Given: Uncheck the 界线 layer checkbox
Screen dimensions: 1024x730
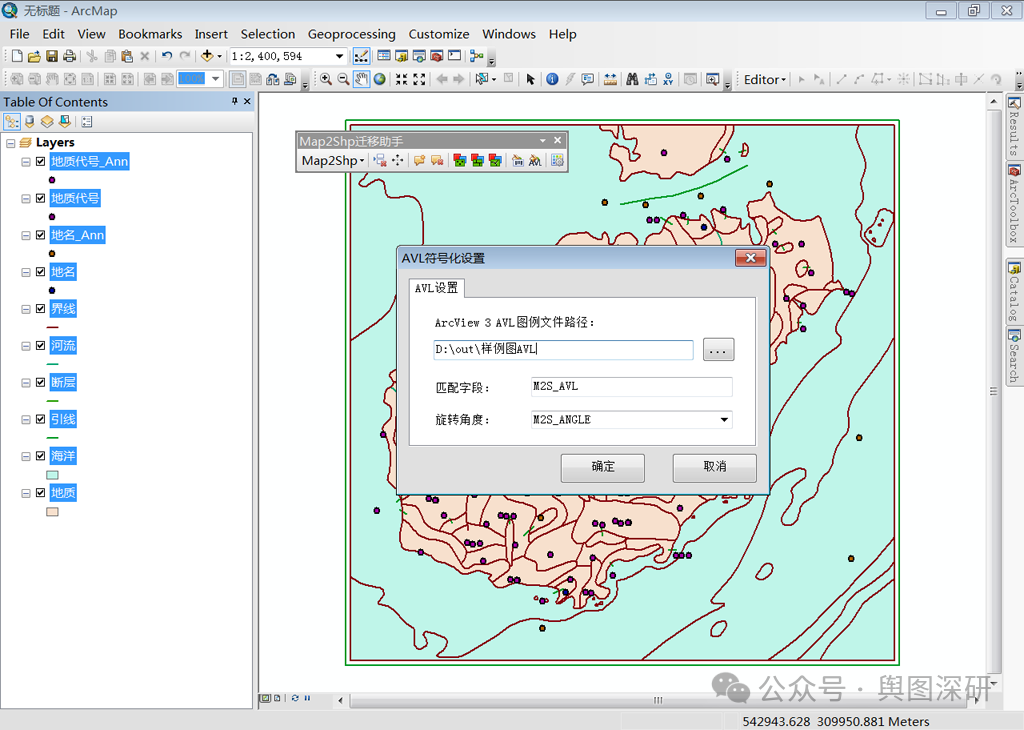Looking at the screenshot, I should pyautogui.click(x=40, y=309).
